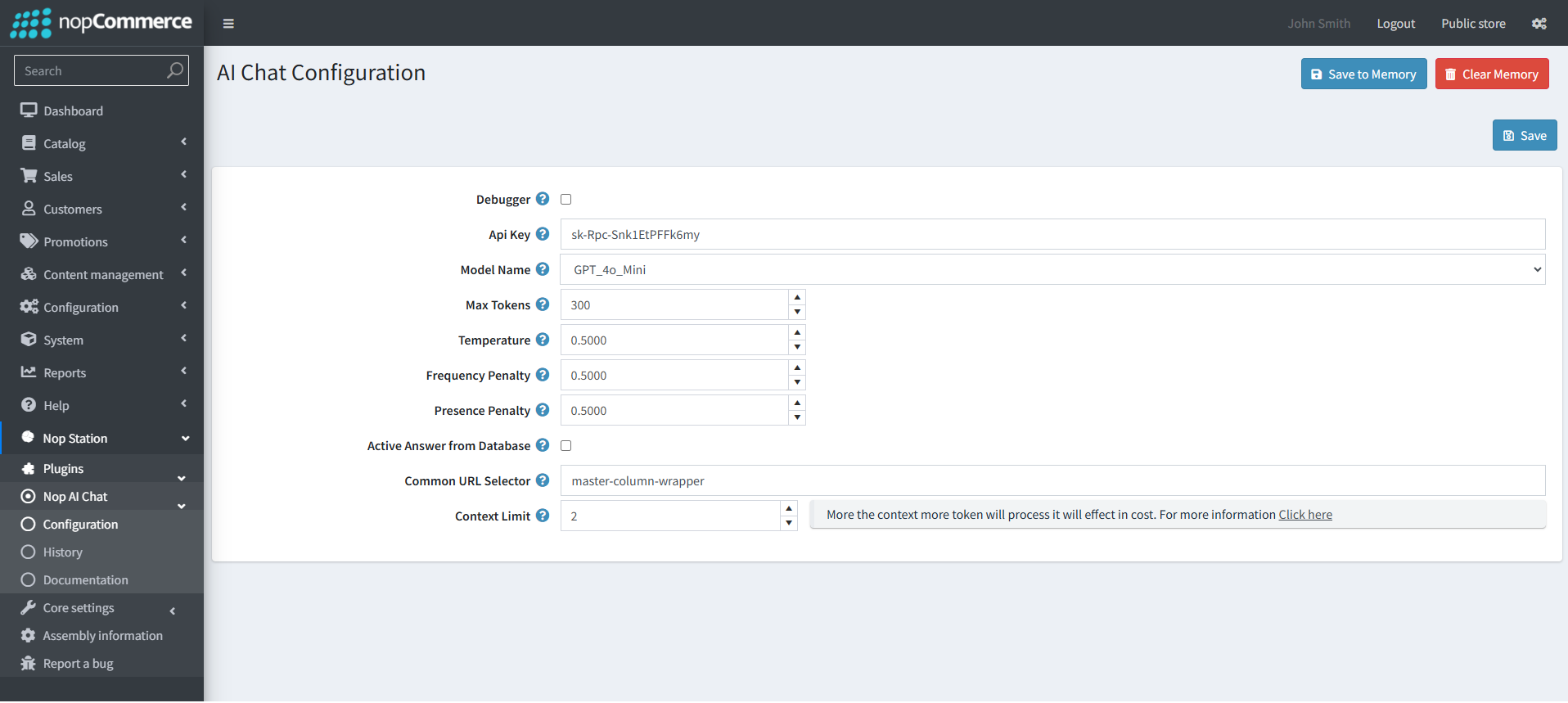Click the search magnifier icon
The height and width of the screenshot is (703, 1568).
[174, 70]
